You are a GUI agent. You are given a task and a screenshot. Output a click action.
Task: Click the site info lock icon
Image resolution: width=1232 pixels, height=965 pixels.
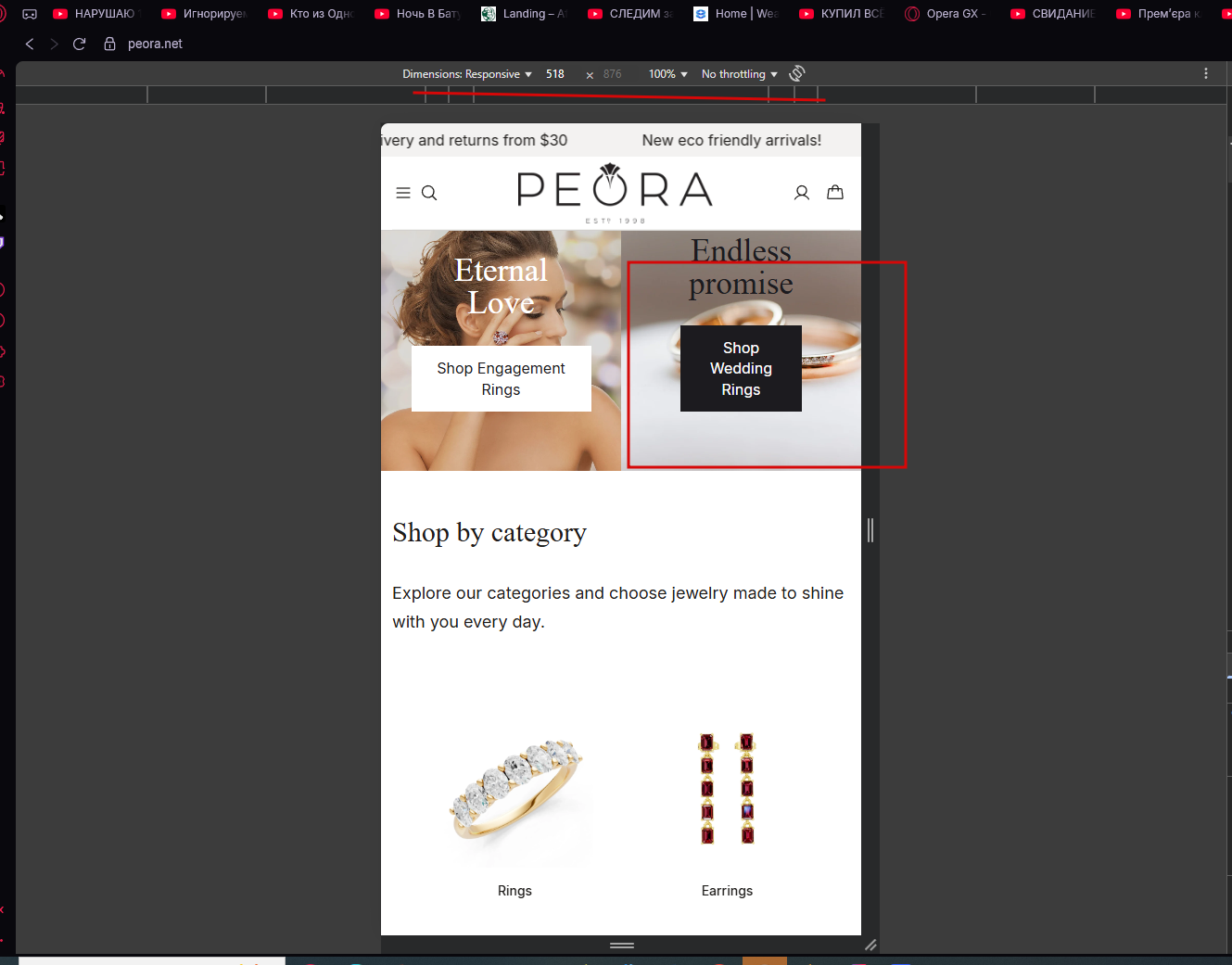[x=110, y=44]
